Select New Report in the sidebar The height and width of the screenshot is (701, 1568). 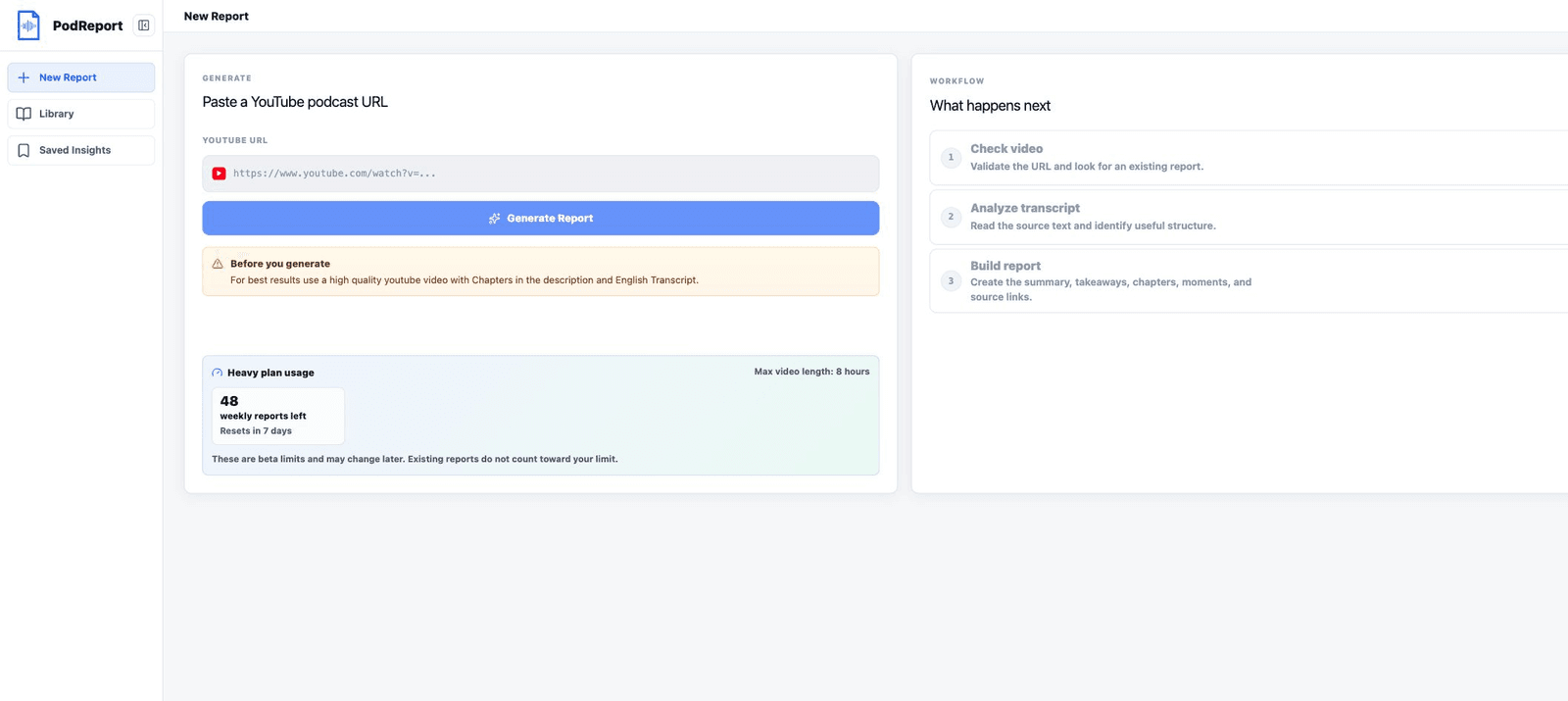81,77
